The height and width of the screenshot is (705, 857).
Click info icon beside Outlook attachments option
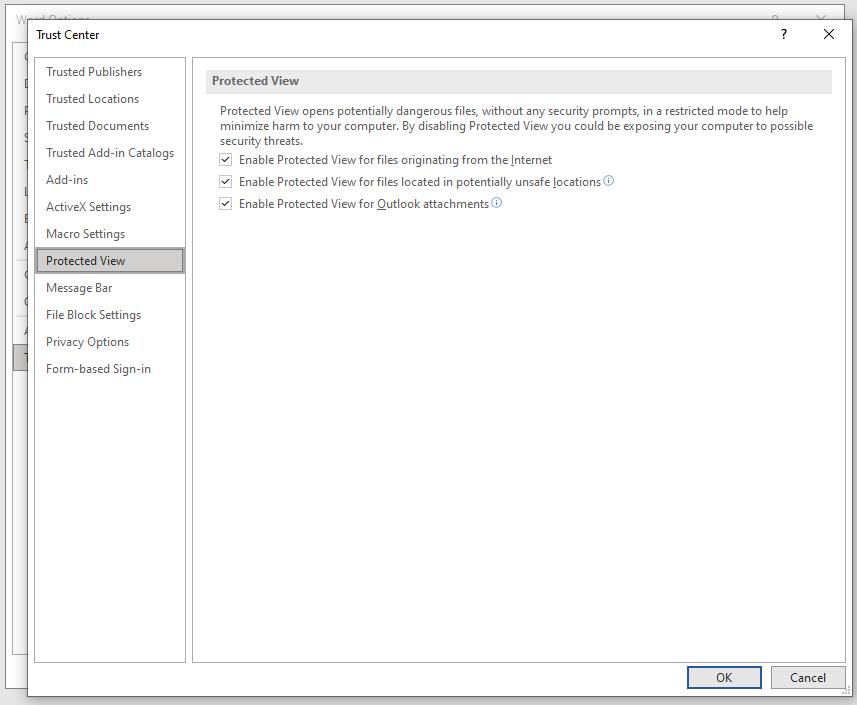[497, 203]
